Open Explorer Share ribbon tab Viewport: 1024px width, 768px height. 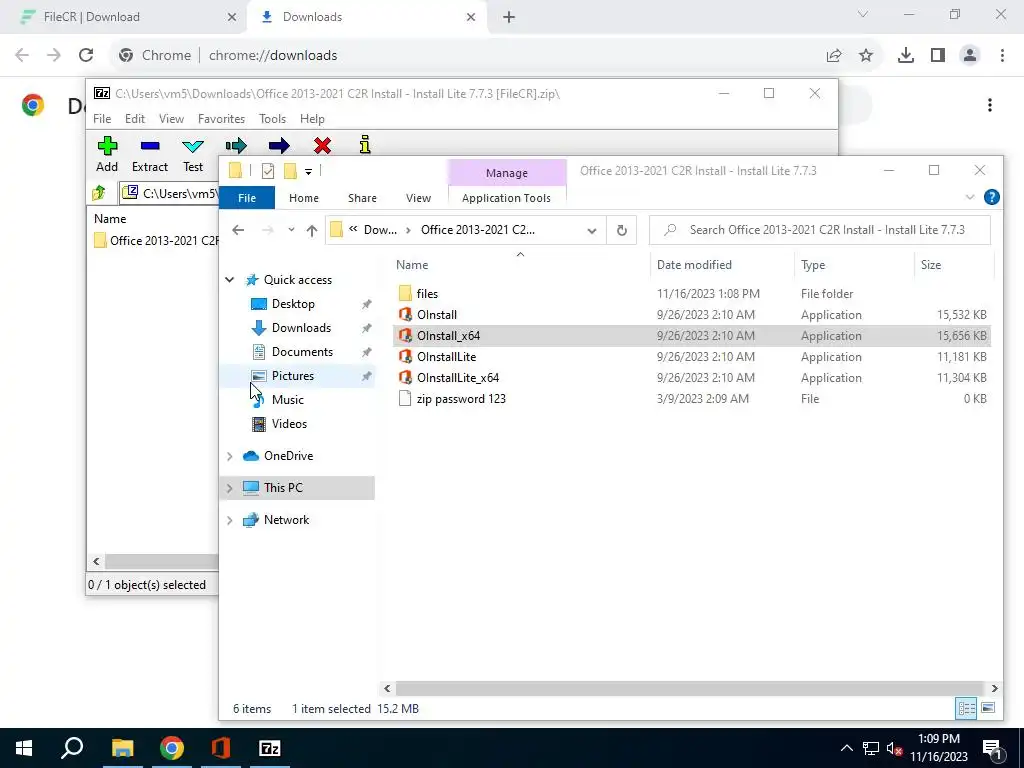pos(362,198)
